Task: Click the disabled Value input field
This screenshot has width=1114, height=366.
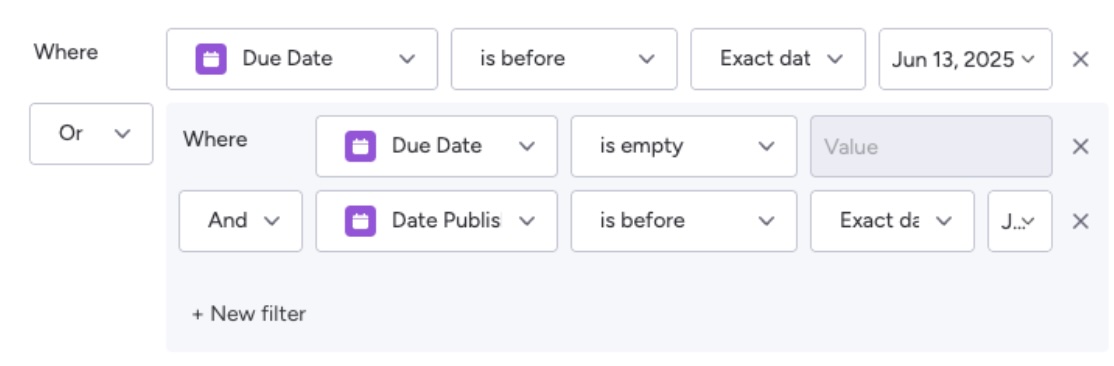Action: (931, 146)
